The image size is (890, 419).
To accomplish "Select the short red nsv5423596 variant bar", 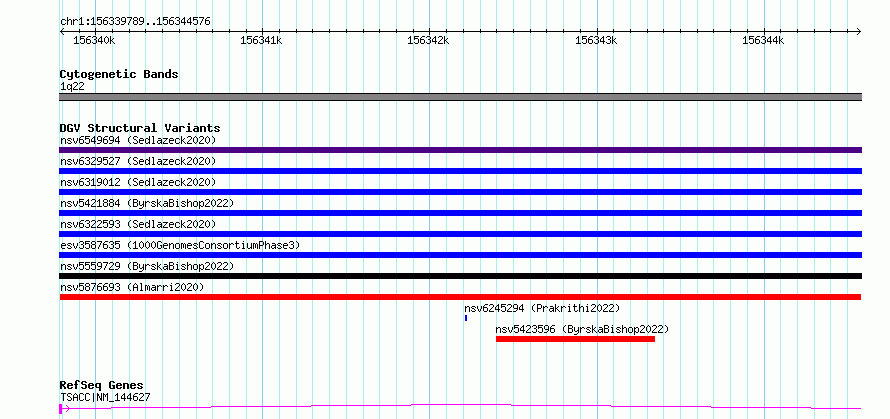I will (576, 339).
